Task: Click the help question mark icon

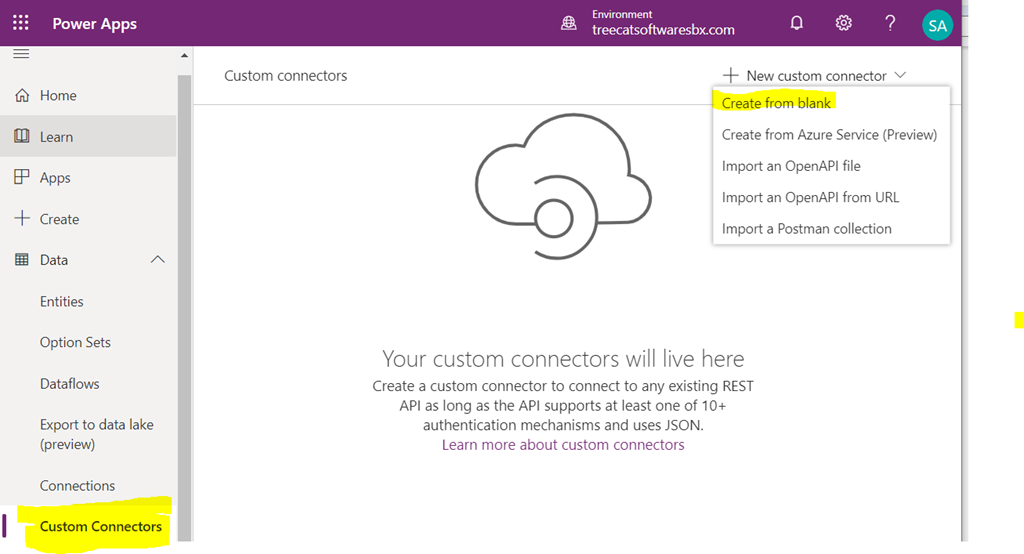Action: pyautogui.click(x=889, y=24)
